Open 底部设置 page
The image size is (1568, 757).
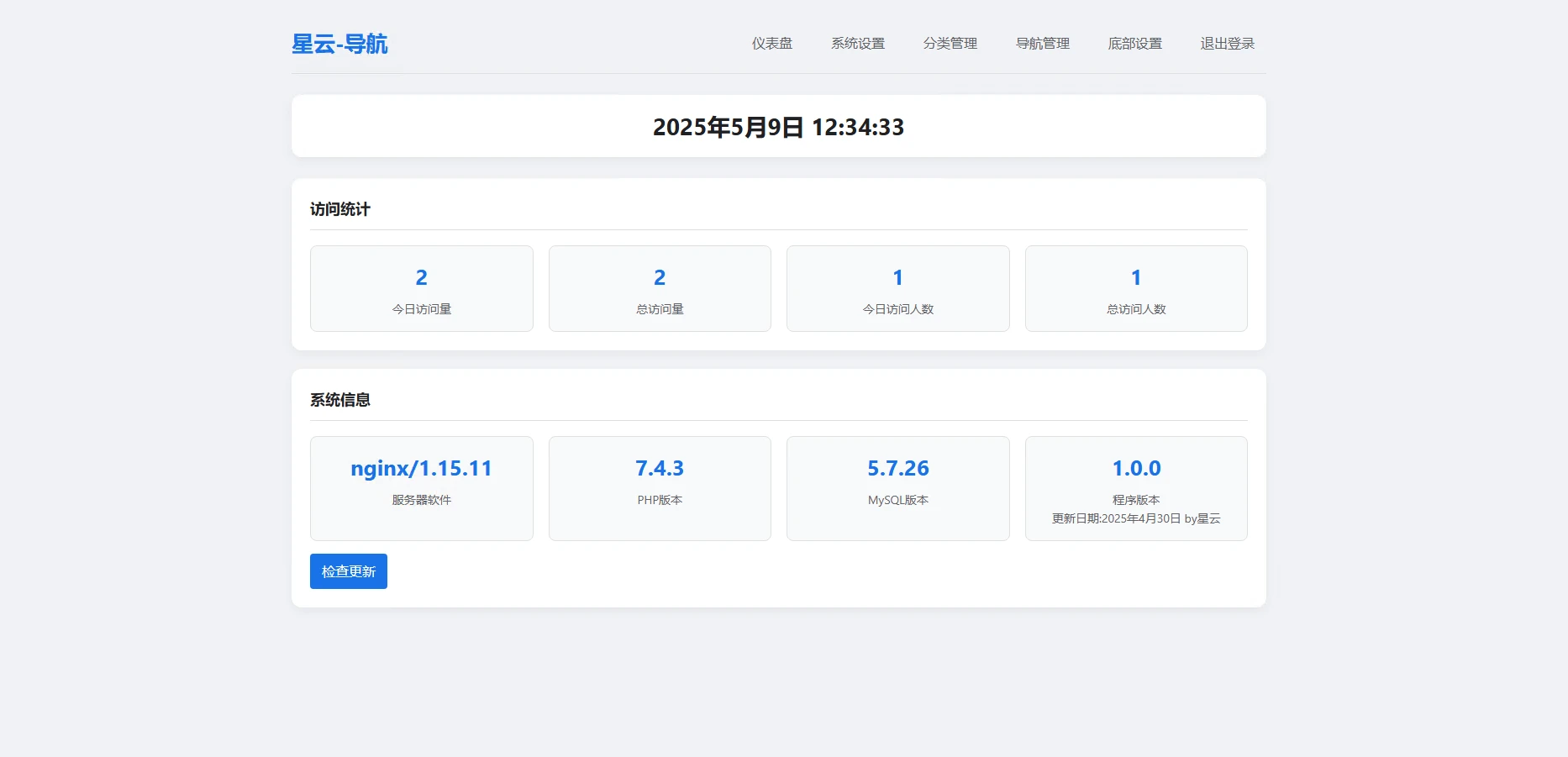(x=1135, y=44)
